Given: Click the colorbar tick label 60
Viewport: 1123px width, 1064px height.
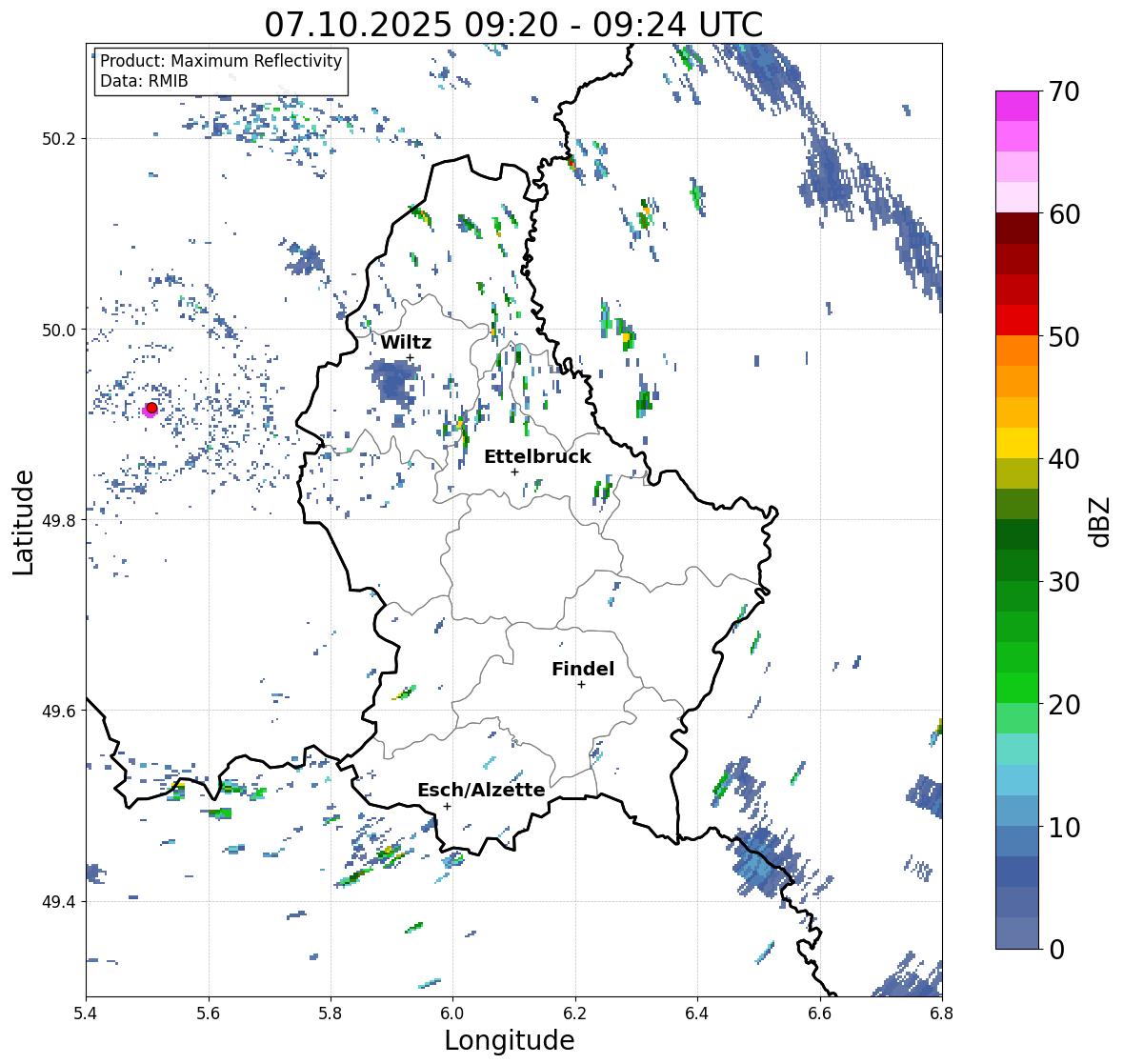Looking at the screenshot, I should click(x=1064, y=214).
